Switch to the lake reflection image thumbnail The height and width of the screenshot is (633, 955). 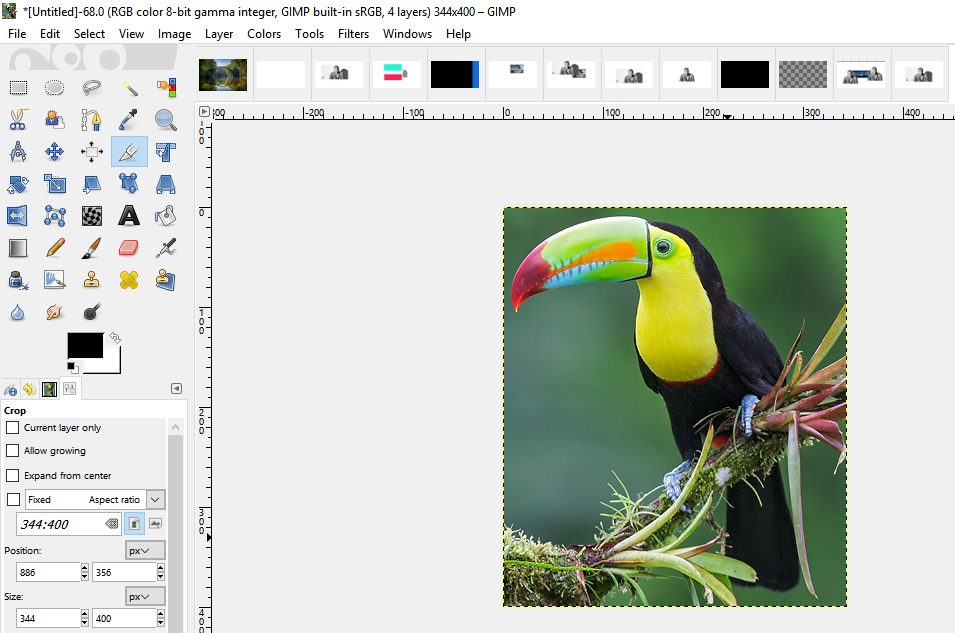click(223, 74)
